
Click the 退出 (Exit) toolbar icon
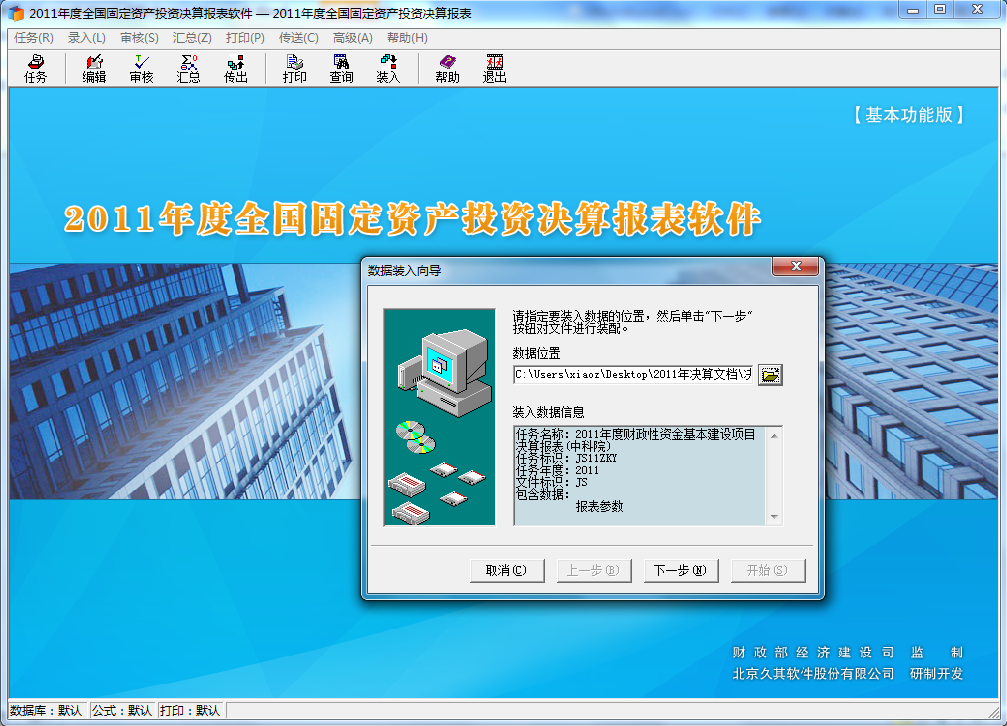click(x=494, y=68)
